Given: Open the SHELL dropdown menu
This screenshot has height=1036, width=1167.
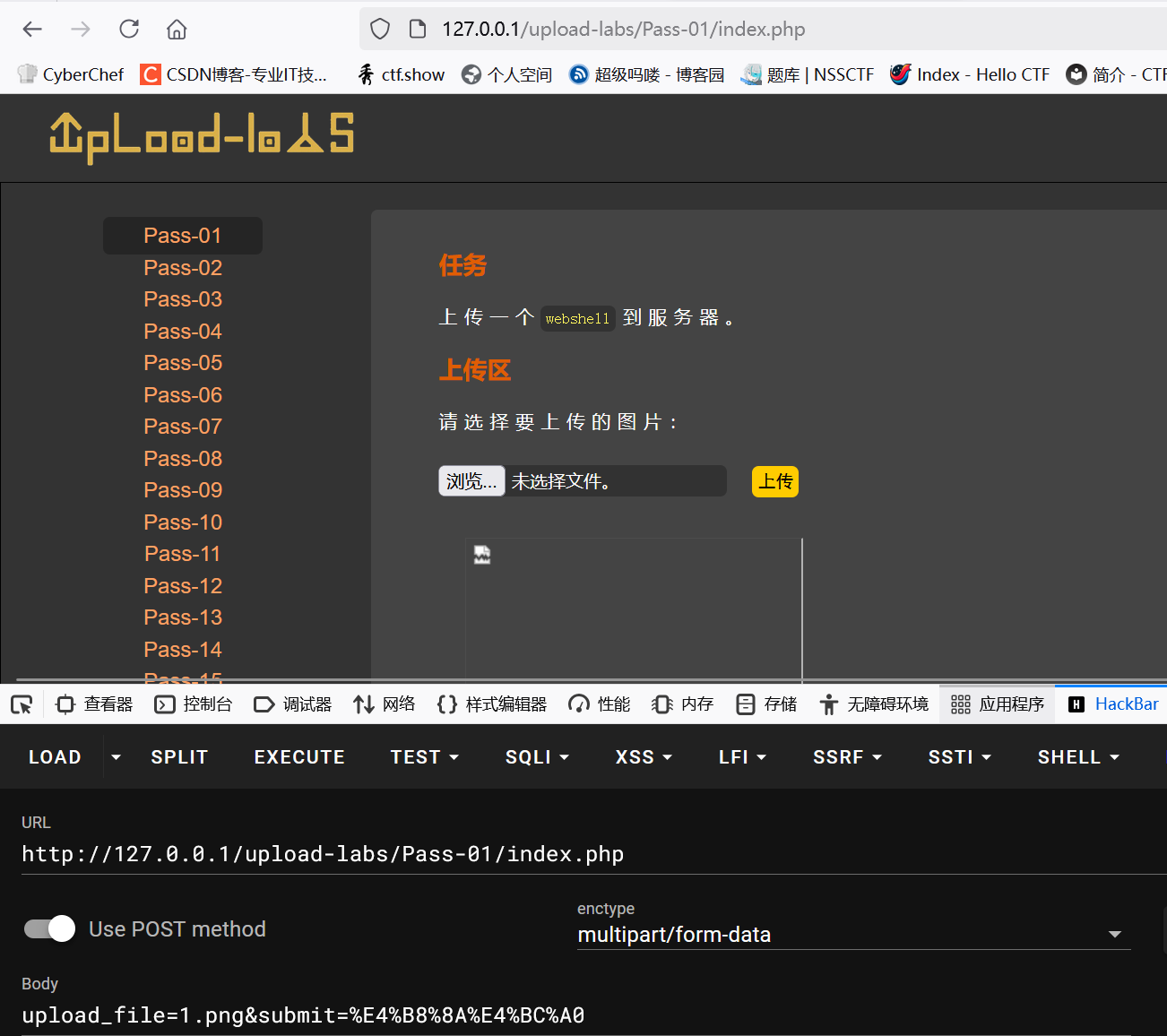Looking at the screenshot, I should 1078,757.
